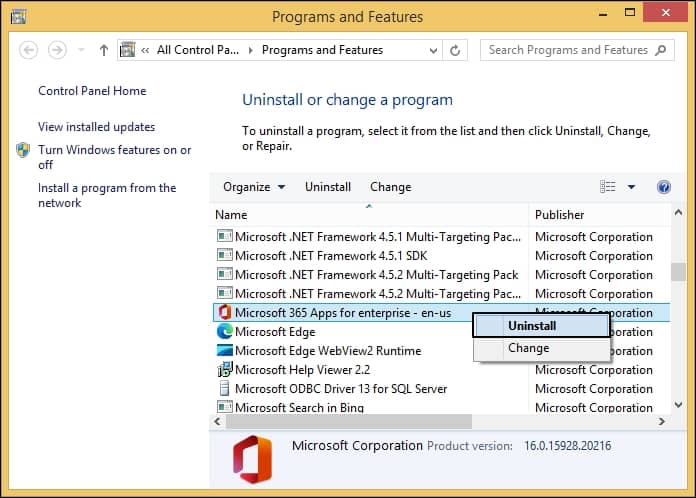Click the vertical scrollbar down arrow
This screenshot has height=498, width=696.
pyautogui.click(x=678, y=405)
